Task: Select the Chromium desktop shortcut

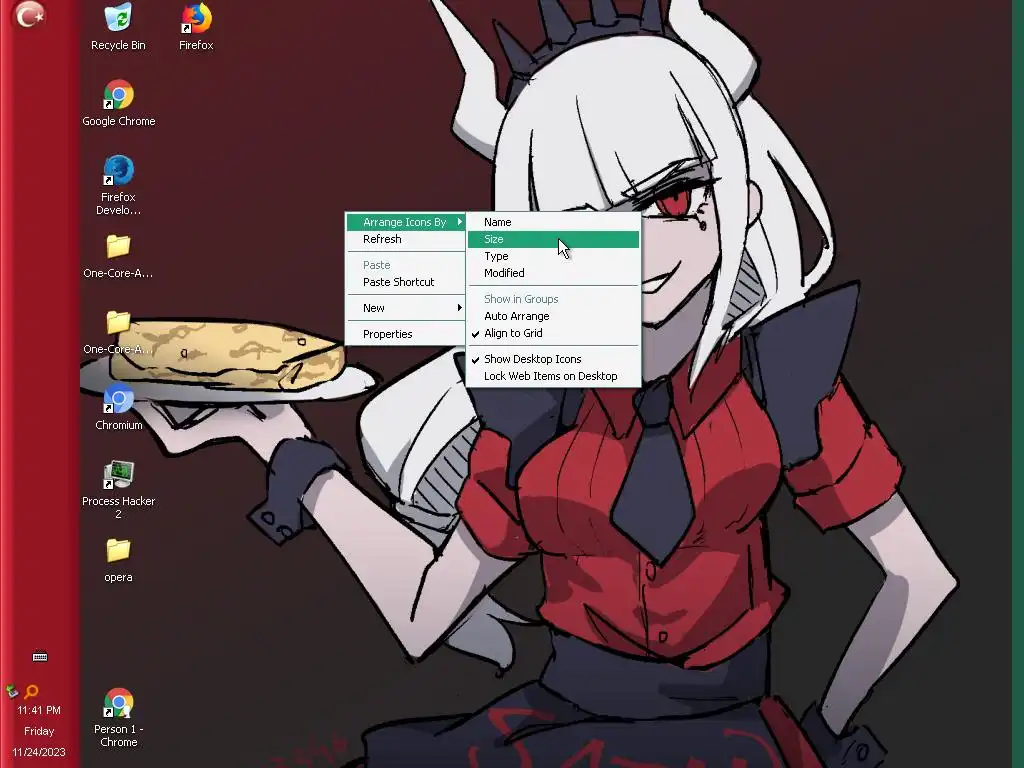Action: click(118, 408)
